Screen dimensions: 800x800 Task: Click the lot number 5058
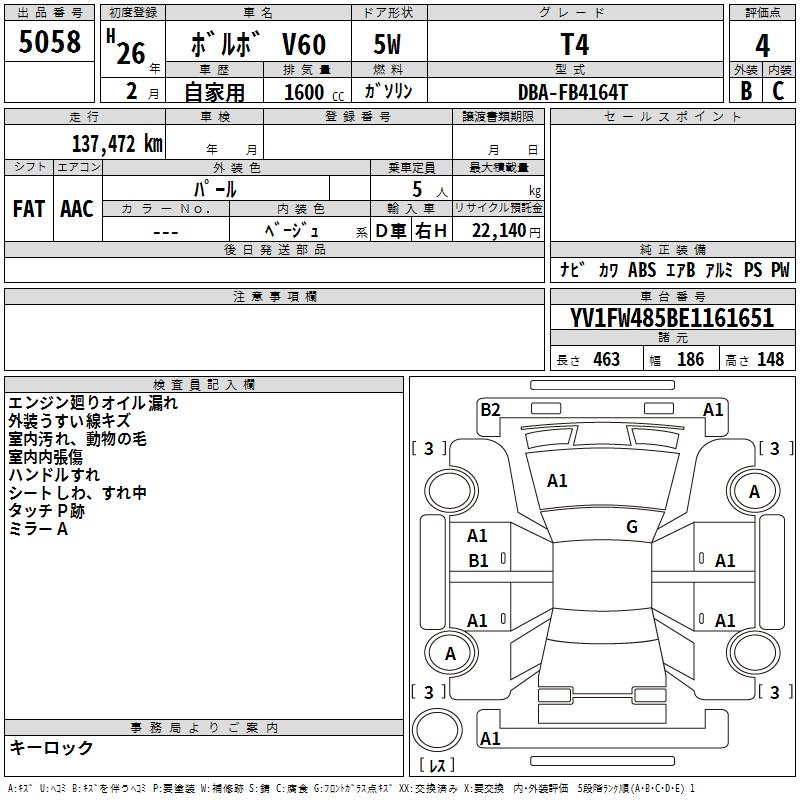click(x=49, y=41)
